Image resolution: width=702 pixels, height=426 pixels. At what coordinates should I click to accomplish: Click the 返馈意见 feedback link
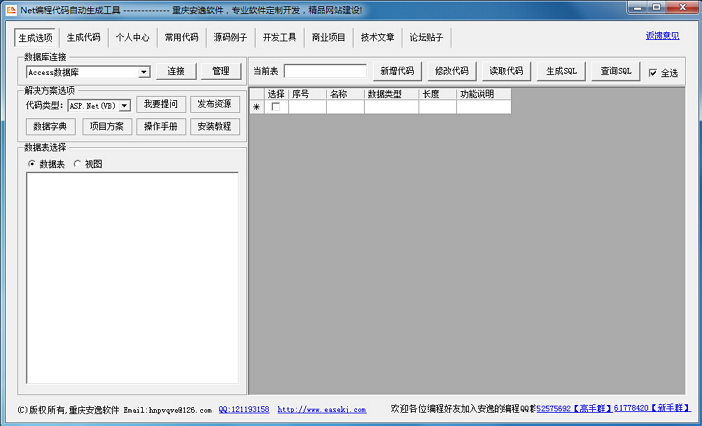coord(663,36)
